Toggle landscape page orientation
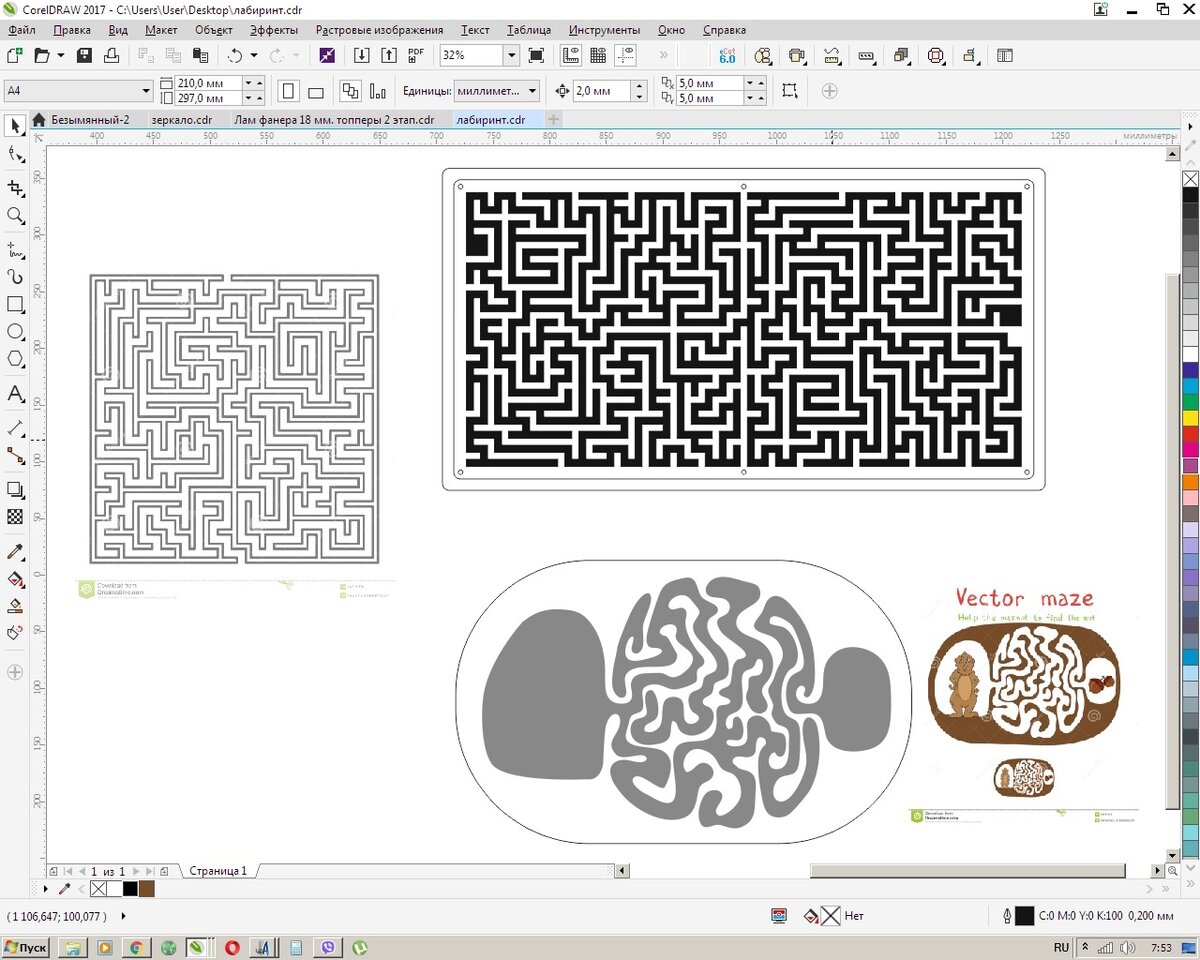The image size is (1200, 960). pyautogui.click(x=316, y=92)
